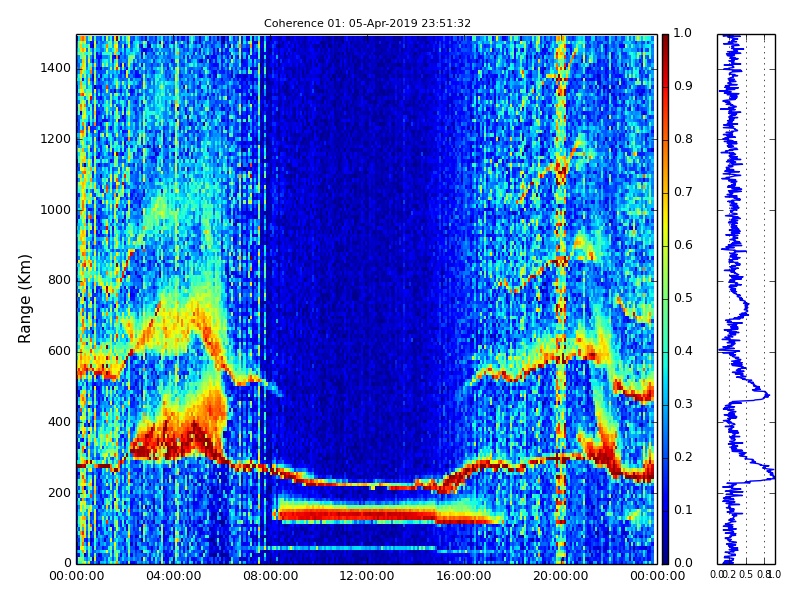Click the blue coherence profile line plot

pos(746,299)
